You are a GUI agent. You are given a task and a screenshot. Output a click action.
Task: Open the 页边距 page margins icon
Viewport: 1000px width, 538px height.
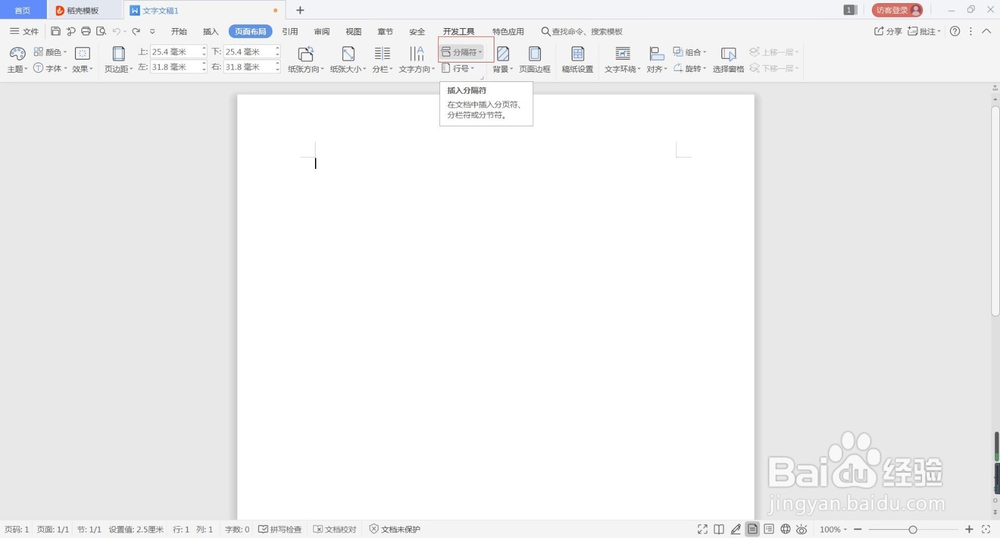point(119,54)
